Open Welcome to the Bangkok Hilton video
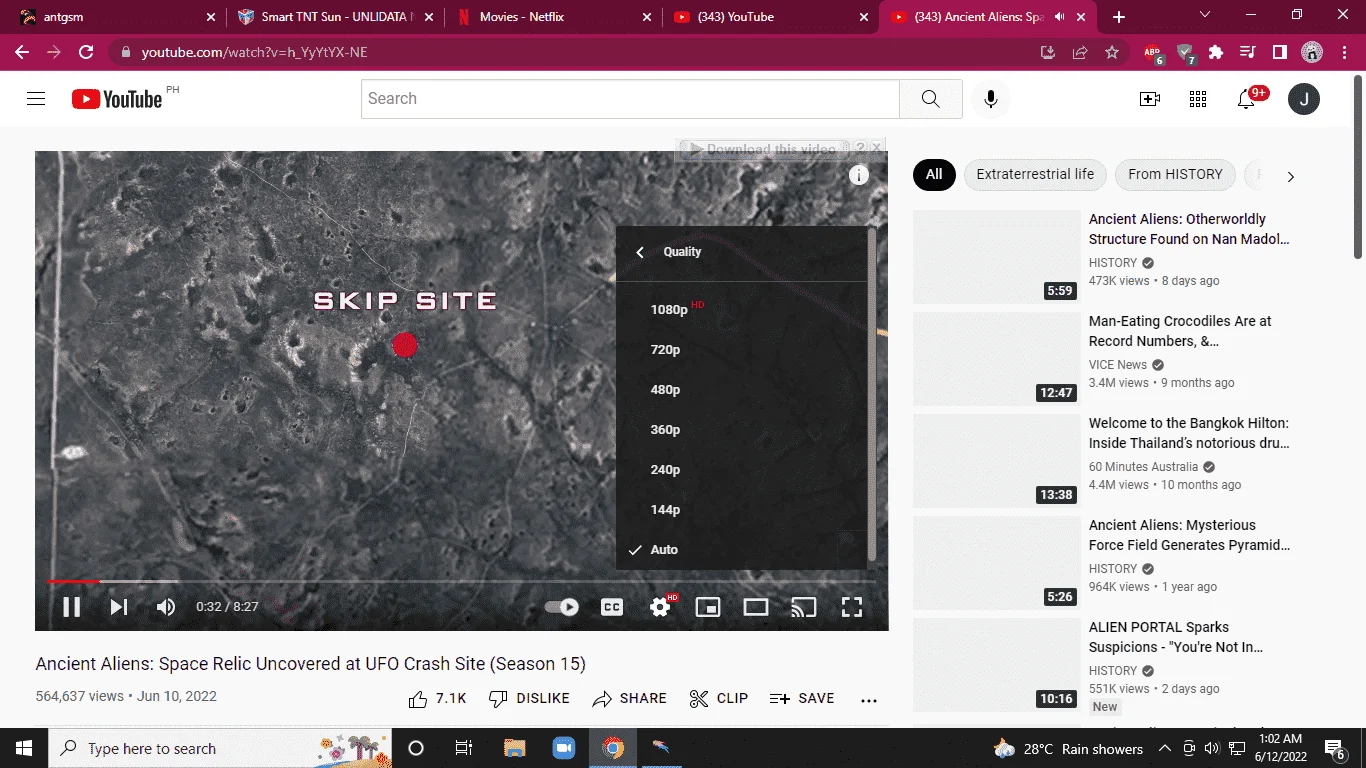 click(x=1189, y=433)
